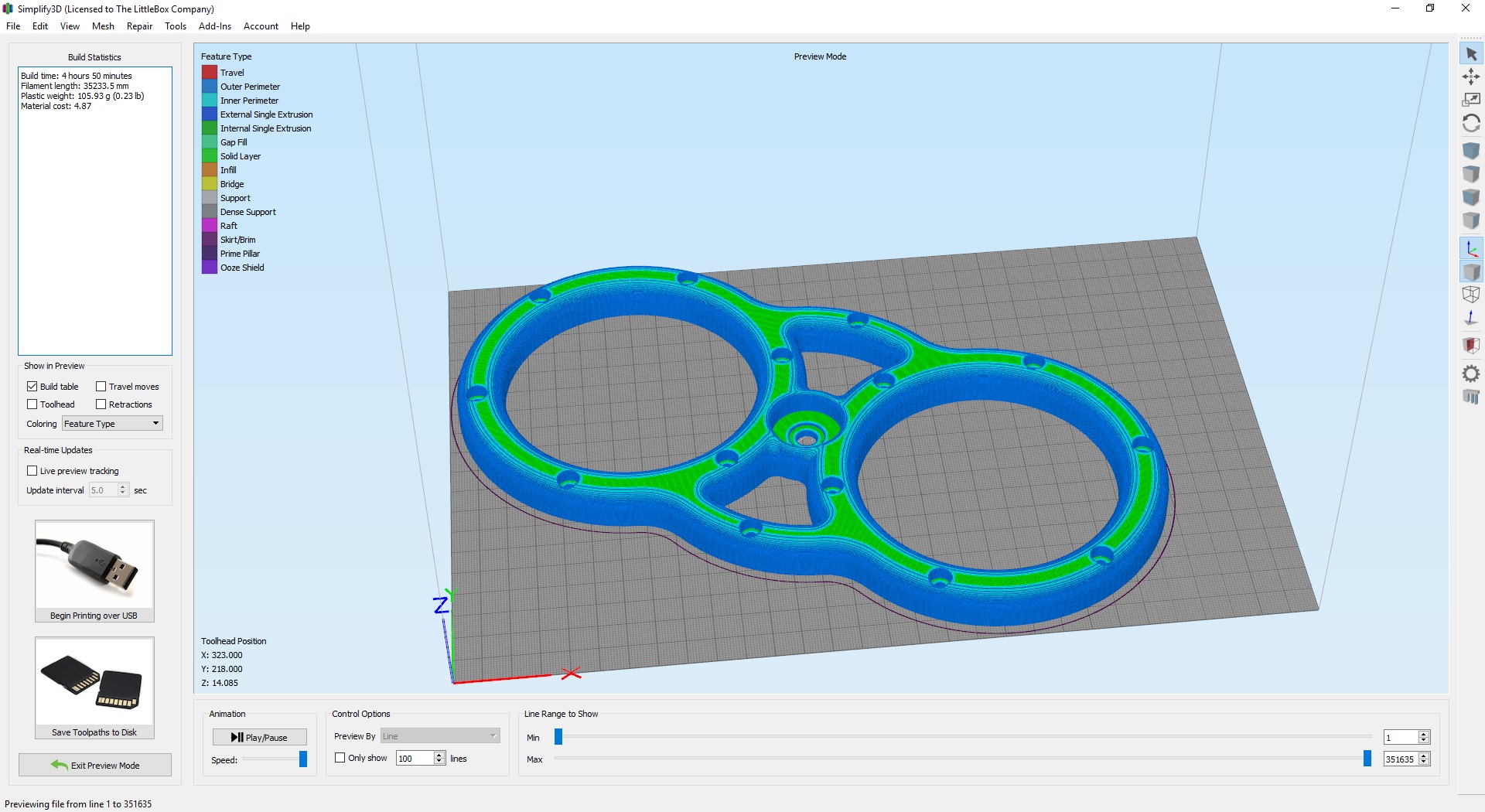The width and height of the screenshot is (1485, 812).
Task: Switch to the top view cube
Action: 1471,174
